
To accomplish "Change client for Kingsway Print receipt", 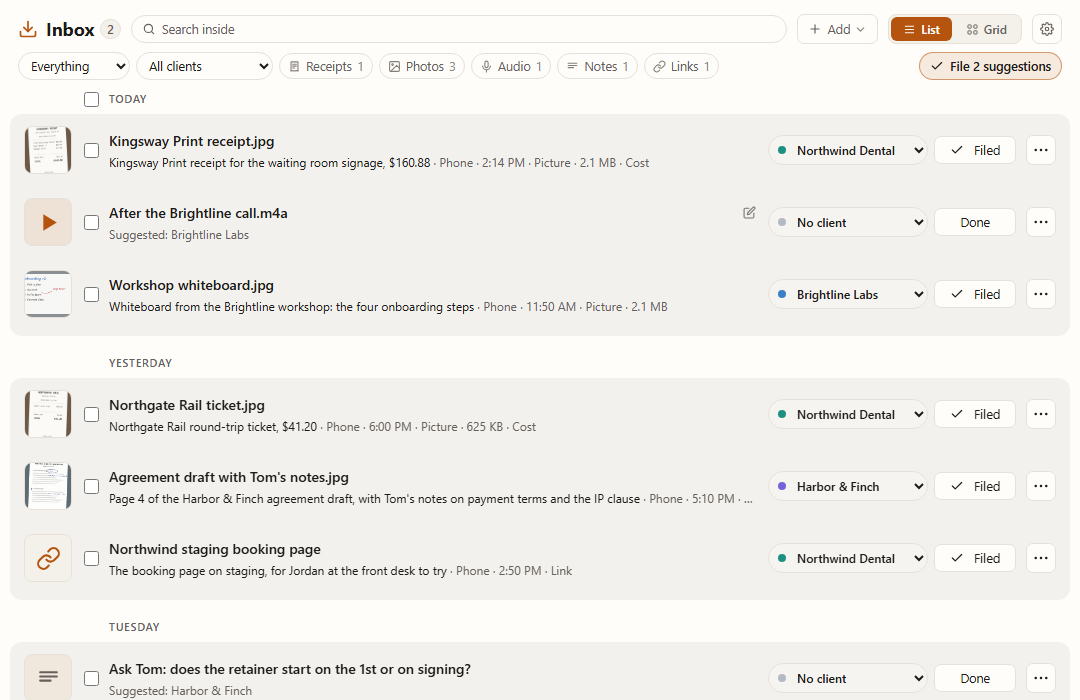I will click(x=847, y=150).
